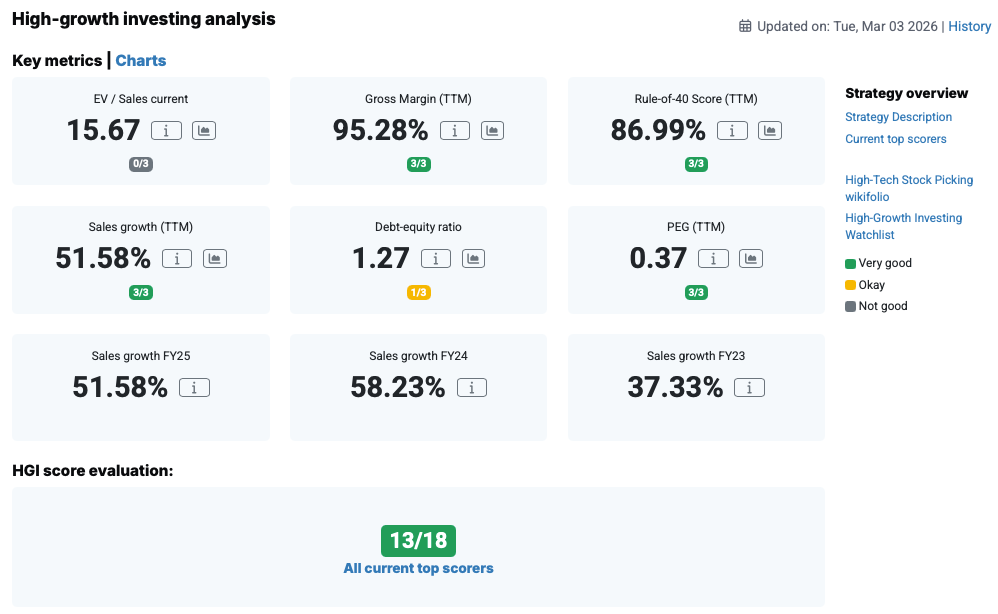
Task: Show info for Debt-equity ratio
Action: click(436, 259)
